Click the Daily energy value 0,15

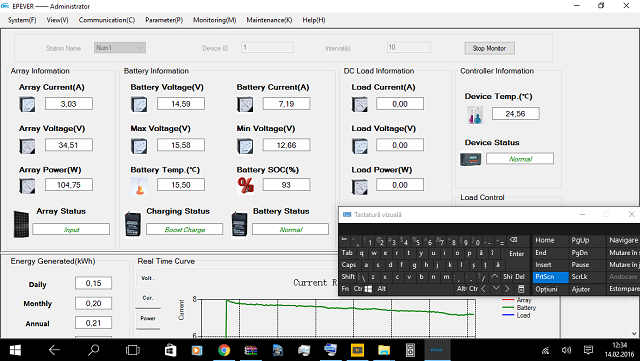point(93,283)
